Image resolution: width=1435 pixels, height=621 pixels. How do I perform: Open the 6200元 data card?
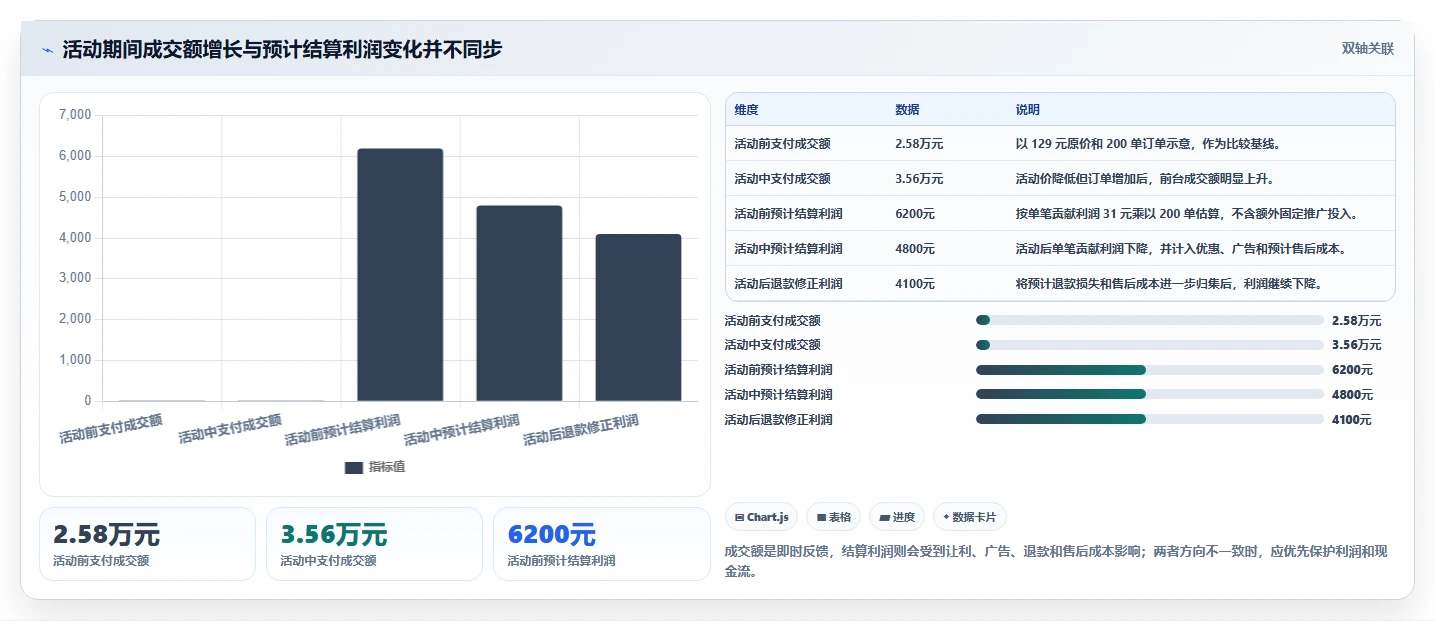coord(601,544)
